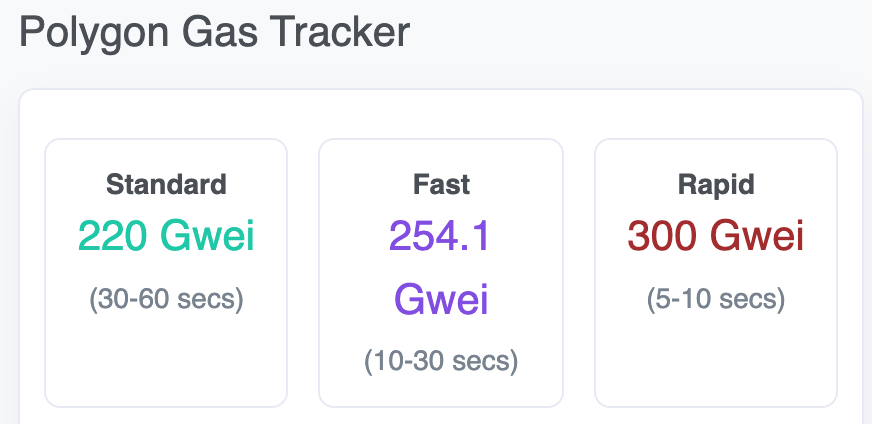Click the purple Gwei unit text
872x424 pixels.
[442, 299]
